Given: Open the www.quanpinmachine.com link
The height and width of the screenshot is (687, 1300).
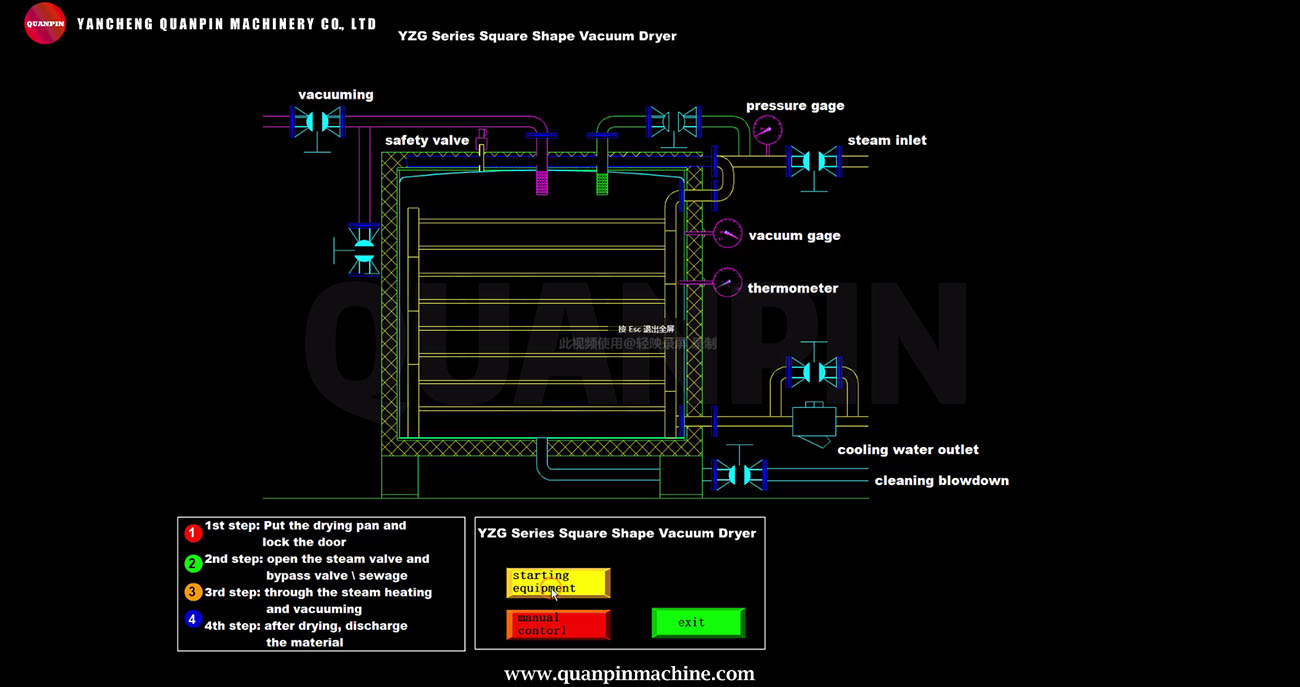Looking at the screenshot, I should (x=629, y=674).
